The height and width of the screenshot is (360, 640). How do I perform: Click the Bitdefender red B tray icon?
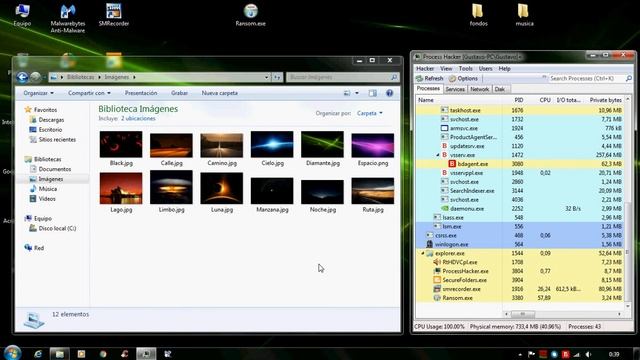pos(565,354)
